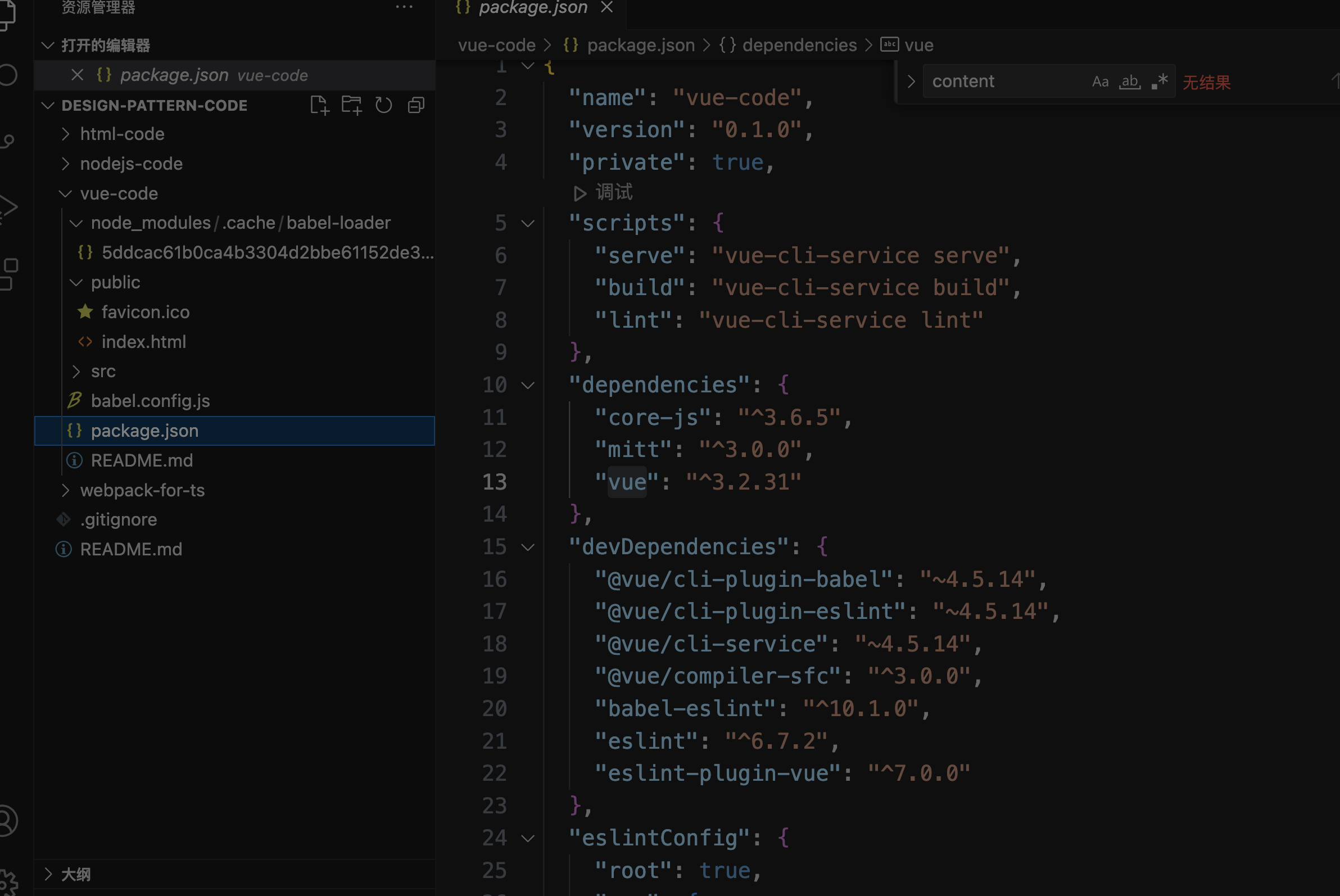
Task: Open the explorer more actions menu
Action: (404, 7)
